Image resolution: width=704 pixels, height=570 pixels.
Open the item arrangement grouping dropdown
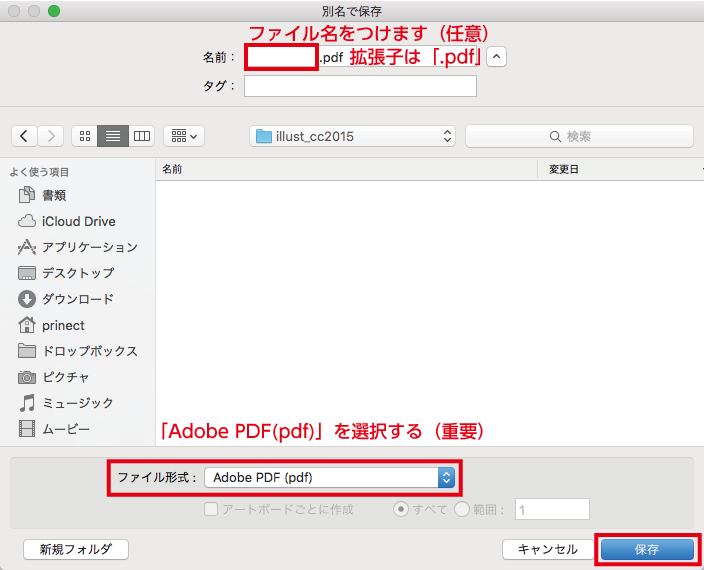point(183,136)
